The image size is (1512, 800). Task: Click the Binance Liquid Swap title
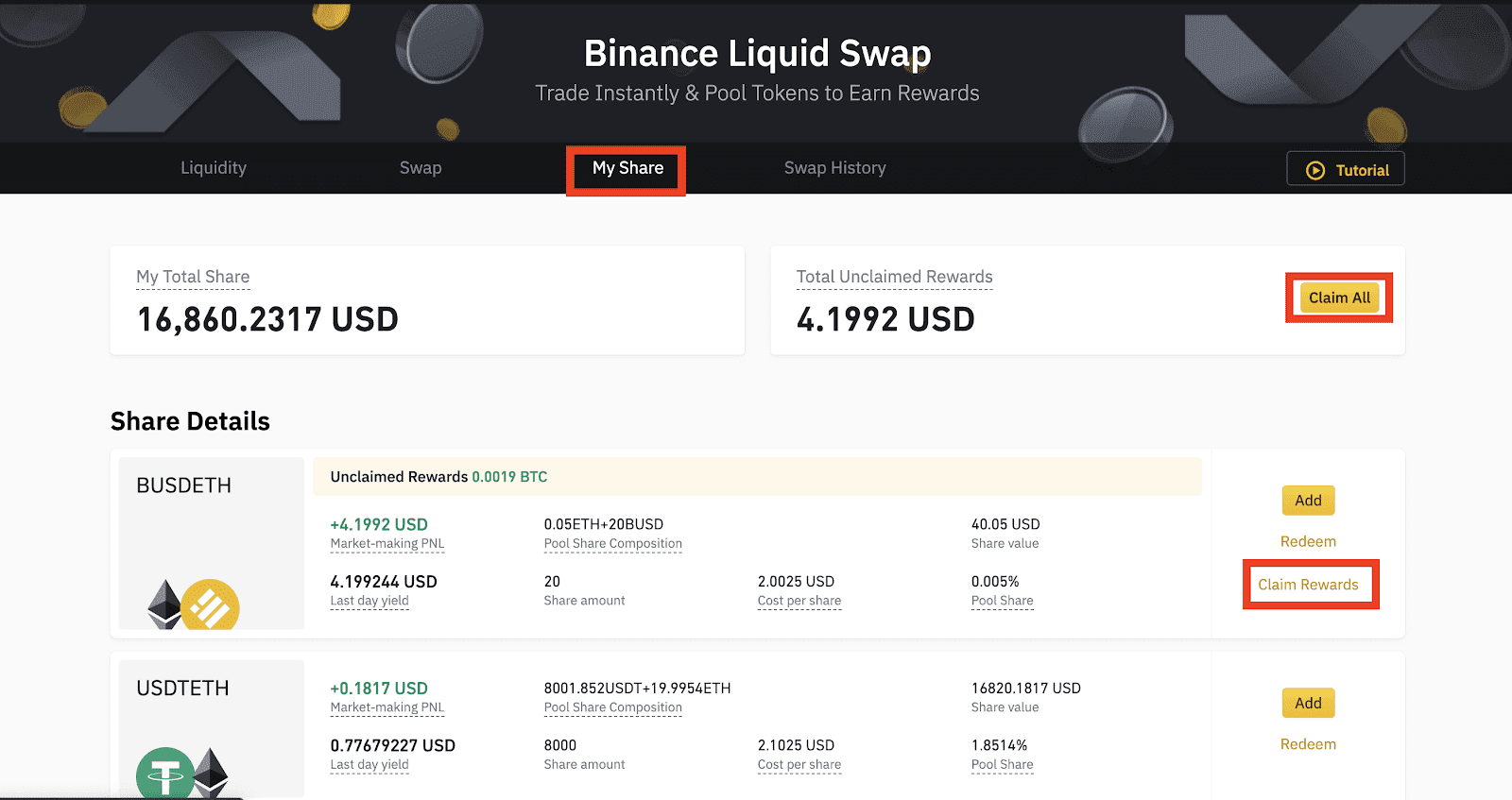pyautogui.click(x=757, y=53)
